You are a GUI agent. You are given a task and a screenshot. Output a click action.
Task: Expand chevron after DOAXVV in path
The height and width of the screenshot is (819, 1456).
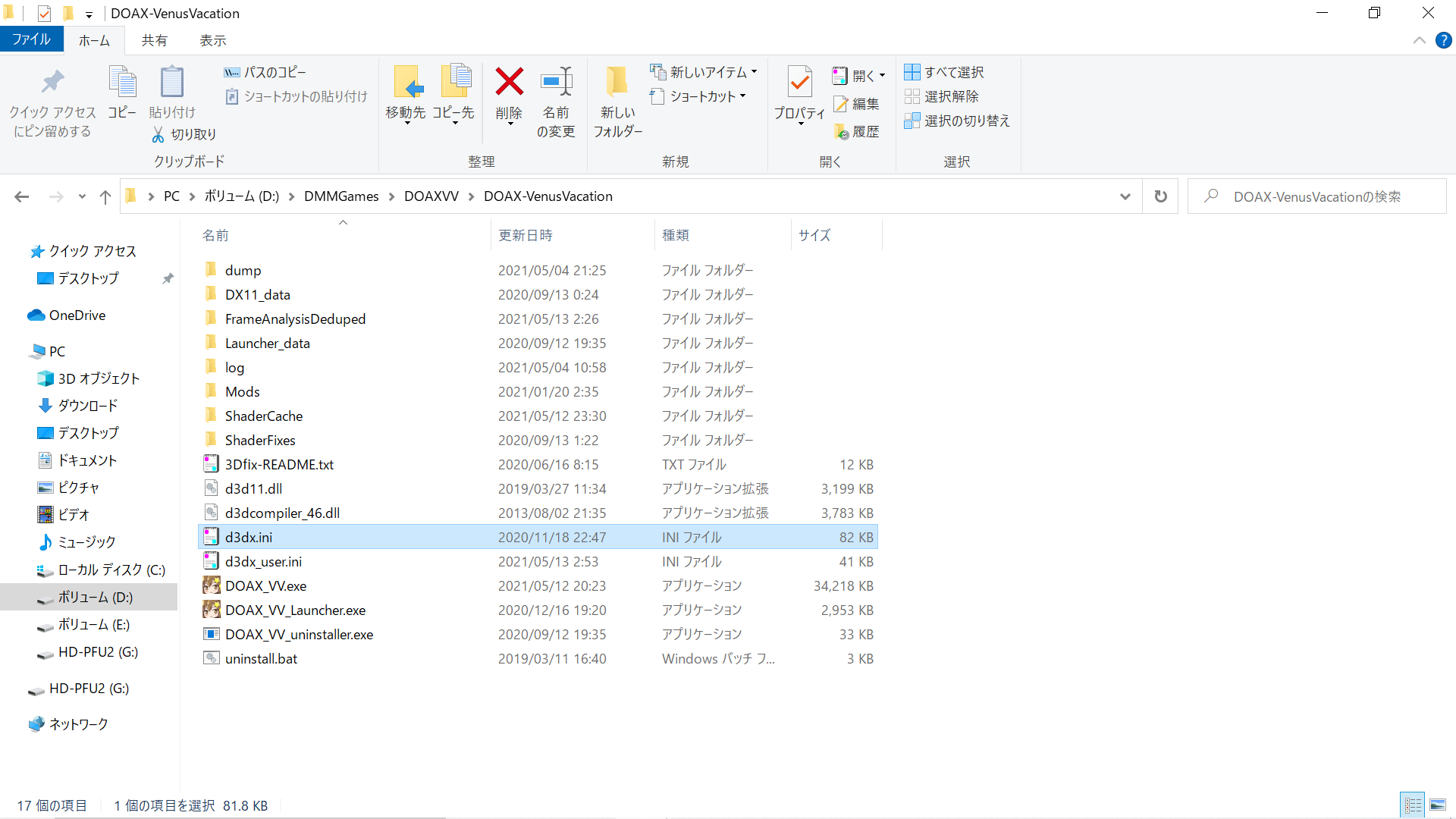(x=471, y=196)
